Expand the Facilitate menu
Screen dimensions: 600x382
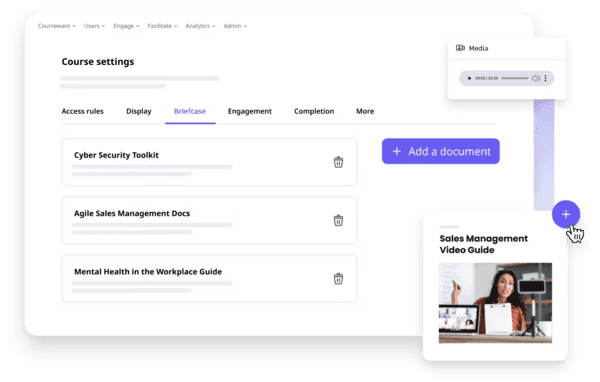point(162,26)
